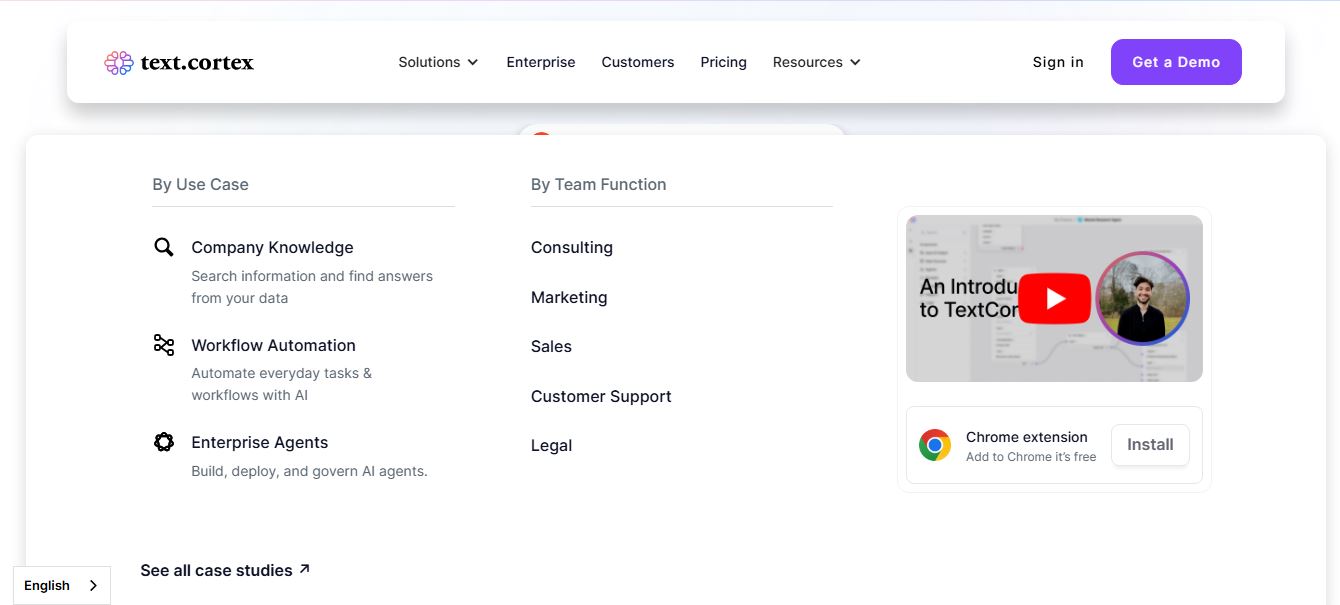
Task: Click the Get a Demo button
Action: point(1176,62)
